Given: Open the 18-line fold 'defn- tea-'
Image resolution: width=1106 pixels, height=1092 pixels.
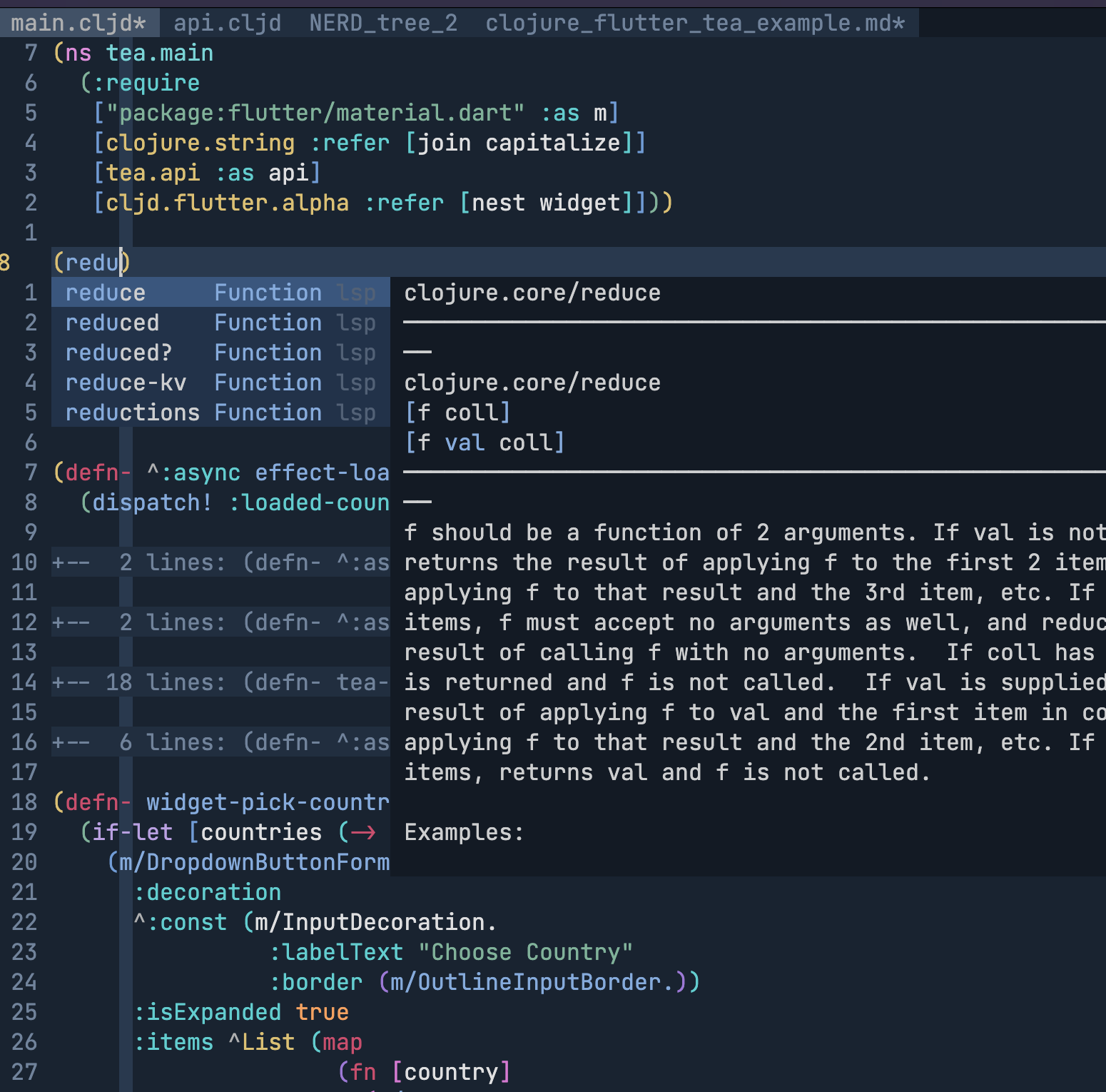Looking at the screenshot, I should [220, 682].
